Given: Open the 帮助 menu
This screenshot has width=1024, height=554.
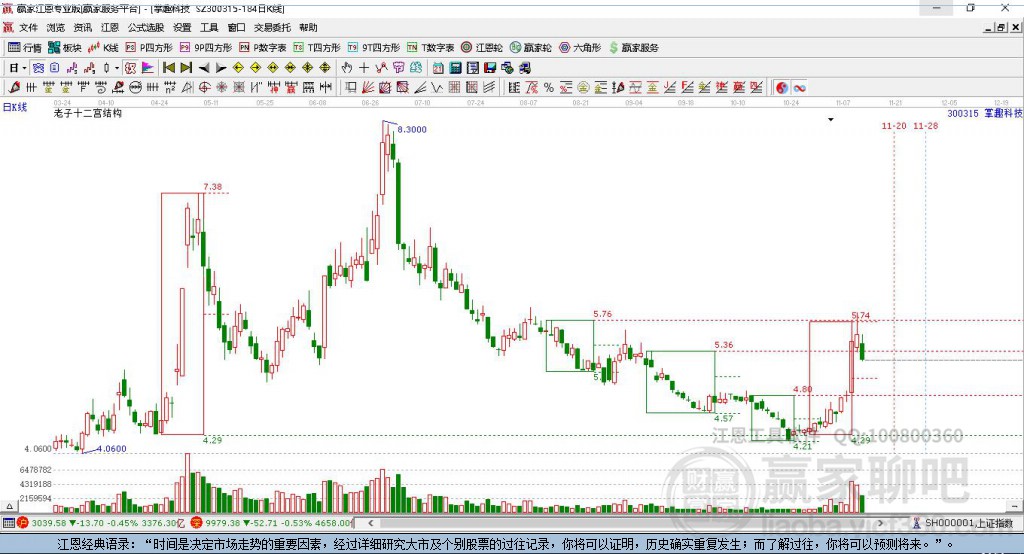Looking at the screenshot, I should [308, 27].
